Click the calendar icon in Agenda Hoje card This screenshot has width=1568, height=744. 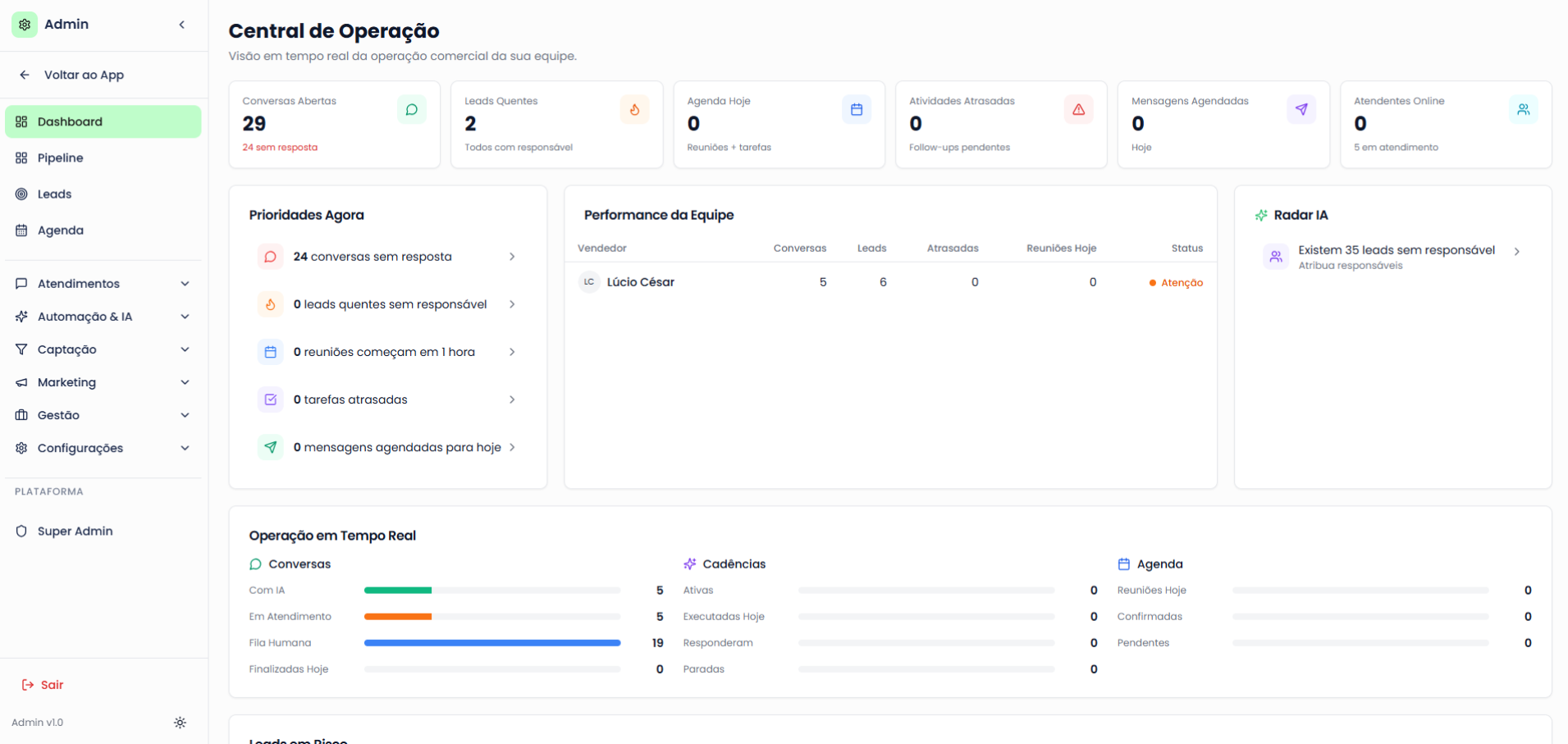pyautogui.click(x=857, y=110)
